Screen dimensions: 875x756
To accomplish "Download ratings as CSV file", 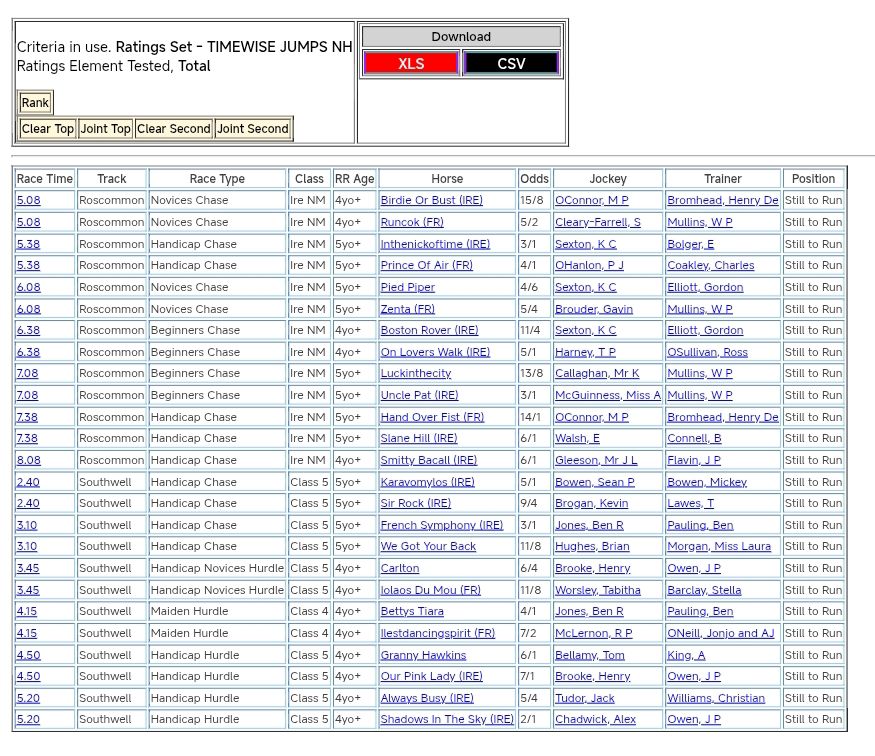I will (511, 63).
